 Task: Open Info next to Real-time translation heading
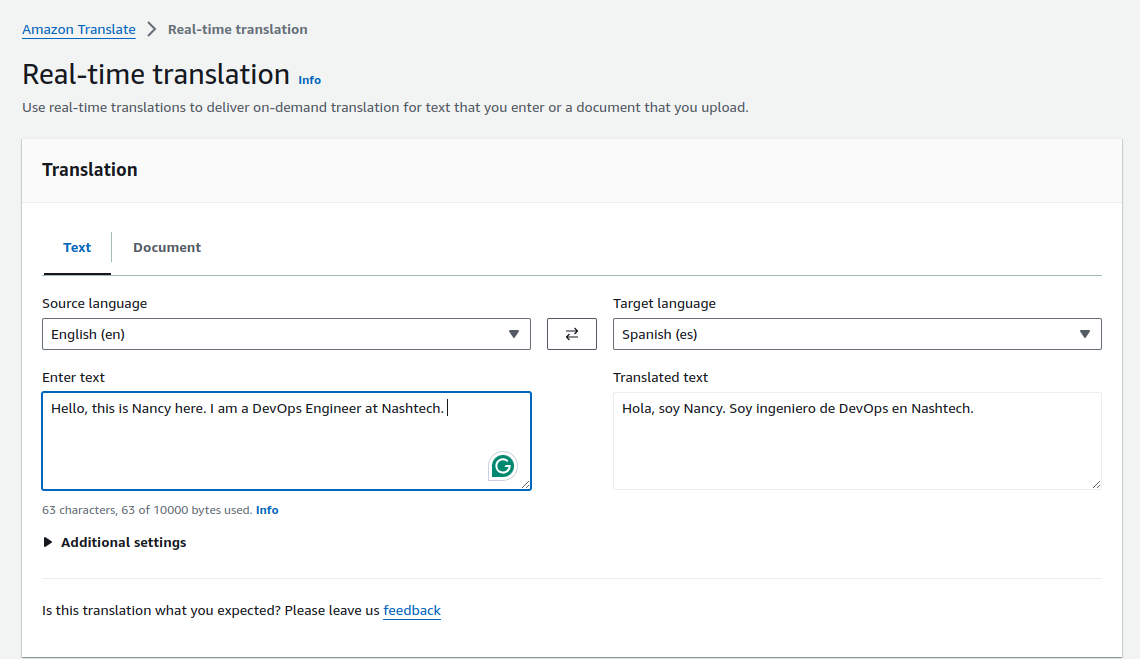[309, 80]
